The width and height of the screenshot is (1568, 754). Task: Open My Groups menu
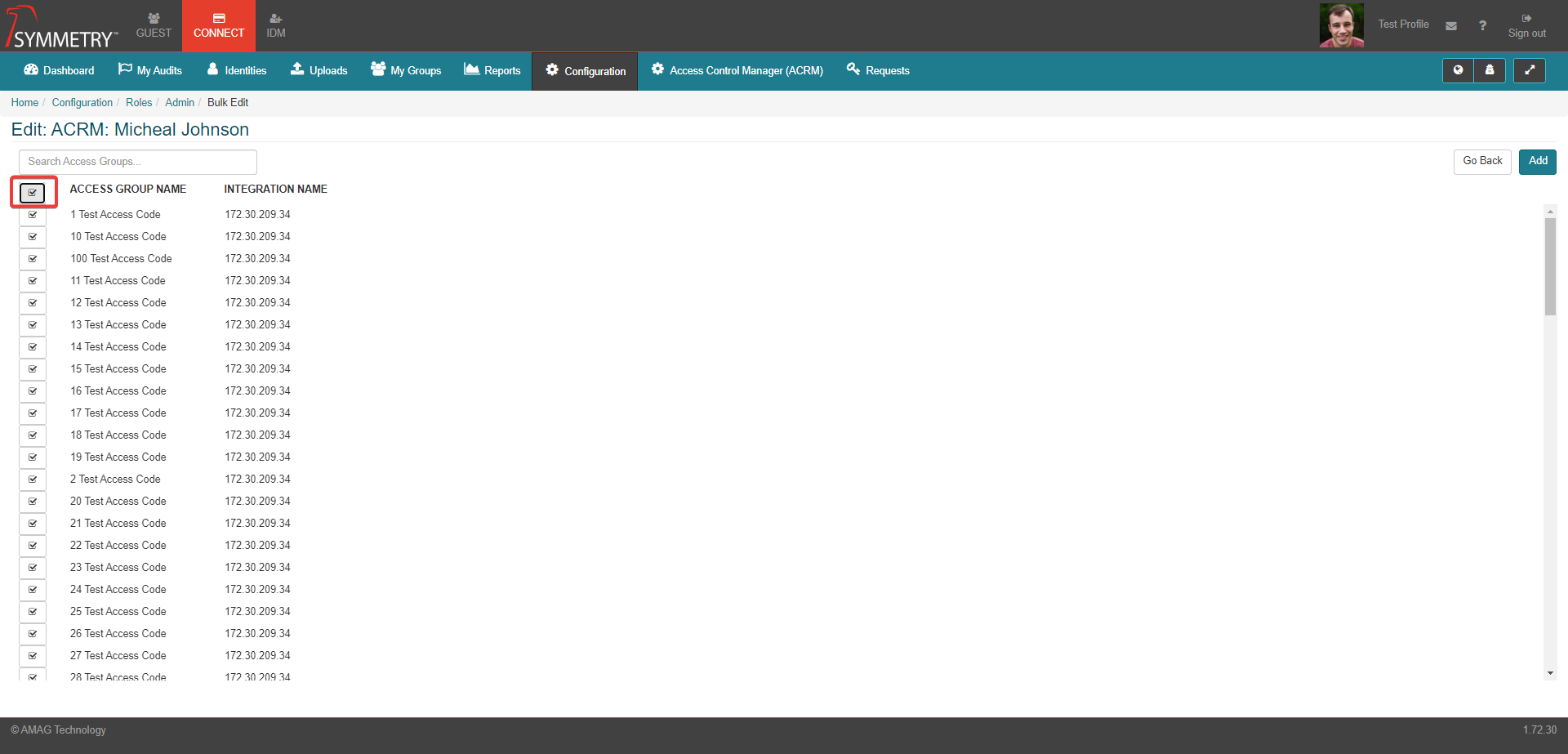pos(406,70)
